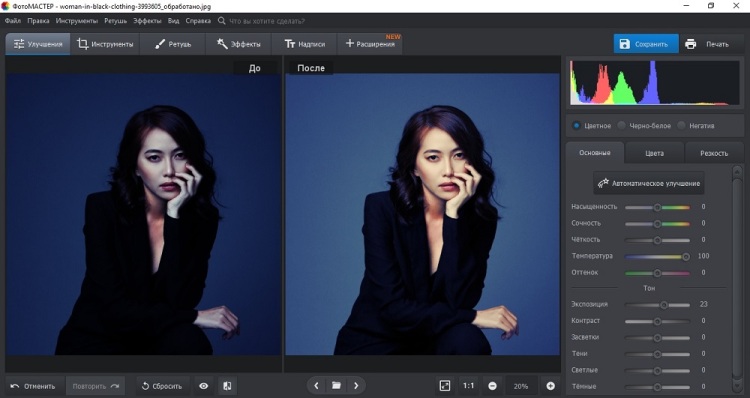Image resolution: width=750 pixels, height=398 pixels.
Task: Open the Правка menu
Action: [38, 21]
